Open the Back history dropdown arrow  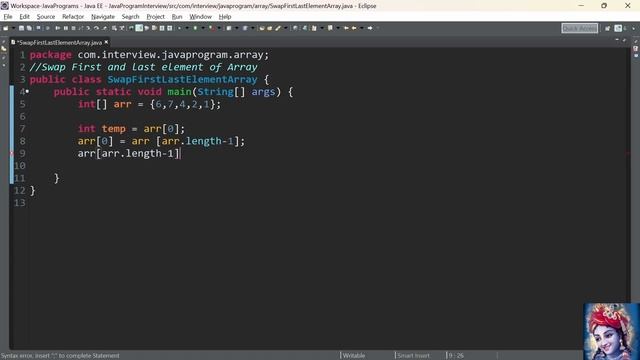(362, 28)
